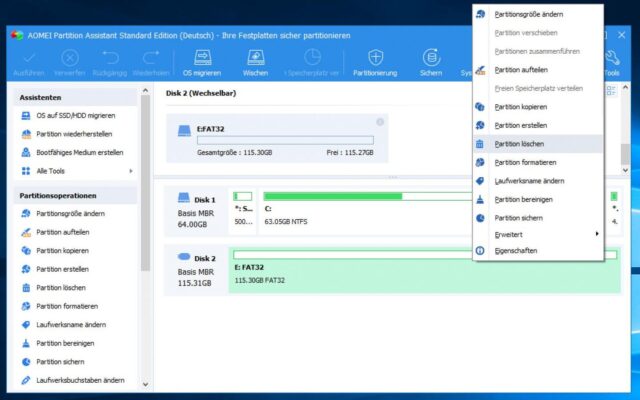Screen dimensions: 640x400
Task: Click the Wischen toolbar icon
Action: pos(256,58)
